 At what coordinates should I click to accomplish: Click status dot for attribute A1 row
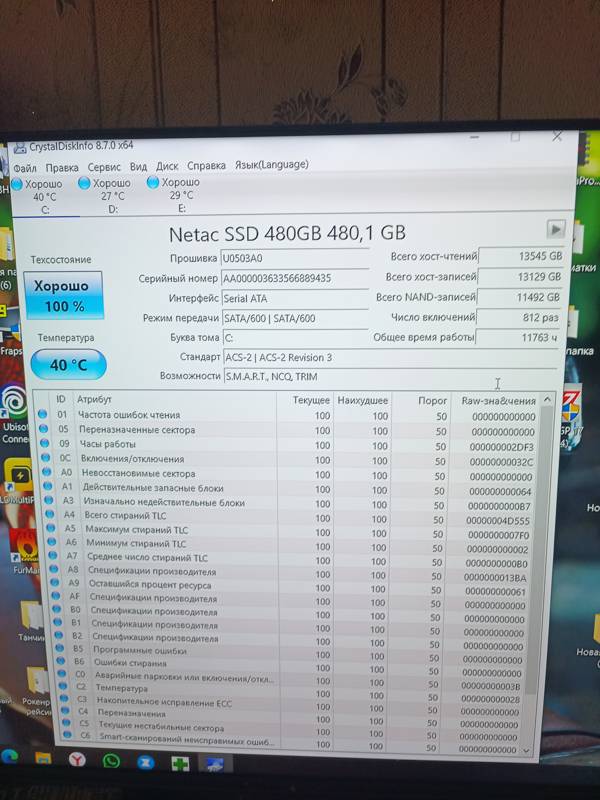pos(47,486)
